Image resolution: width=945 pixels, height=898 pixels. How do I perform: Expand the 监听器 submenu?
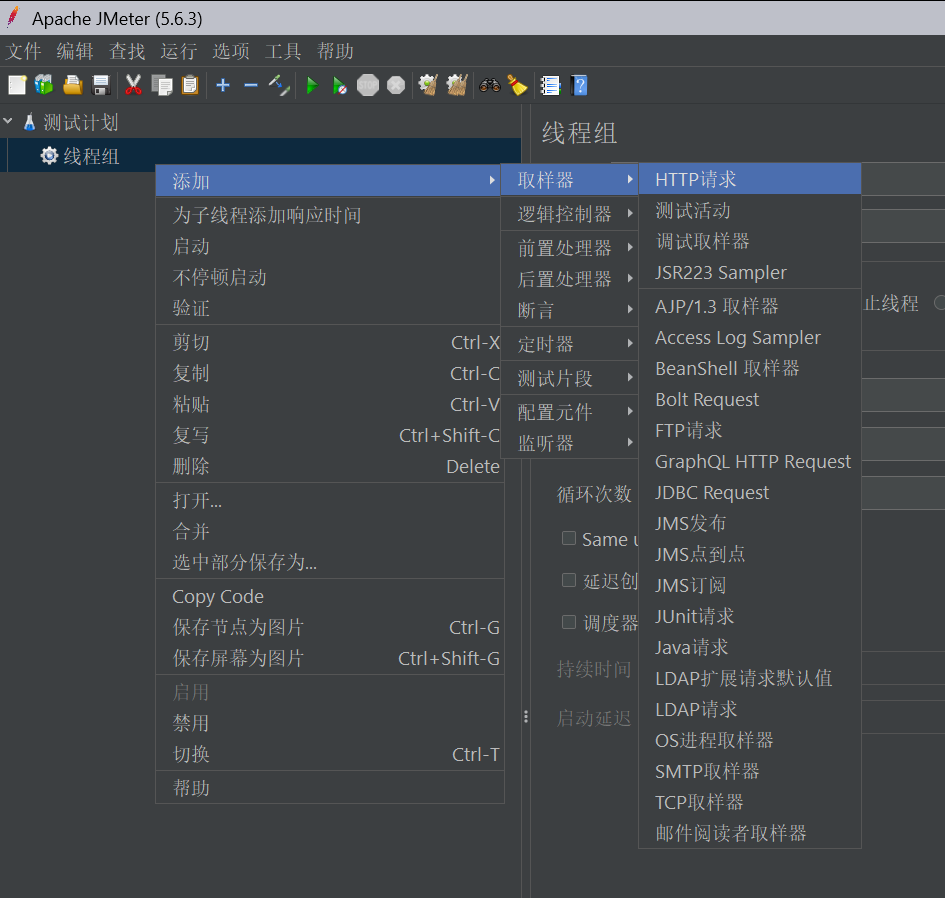click(x=546, y=443)
